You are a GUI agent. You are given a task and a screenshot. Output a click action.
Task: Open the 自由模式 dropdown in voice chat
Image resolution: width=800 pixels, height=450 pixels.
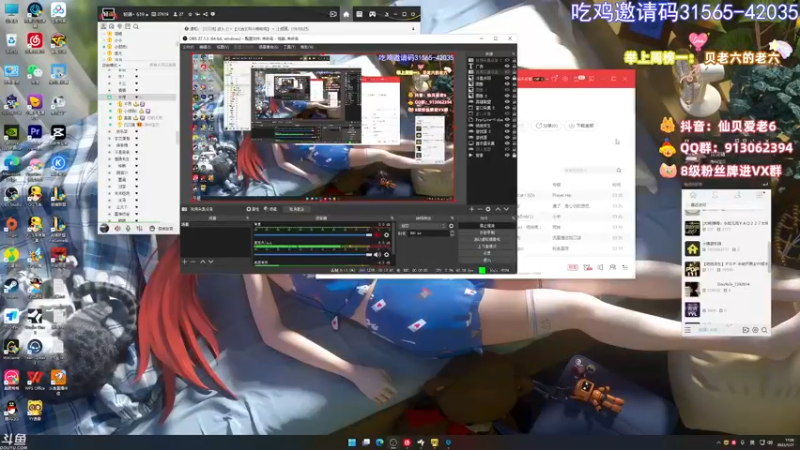[x=110, y=65]
